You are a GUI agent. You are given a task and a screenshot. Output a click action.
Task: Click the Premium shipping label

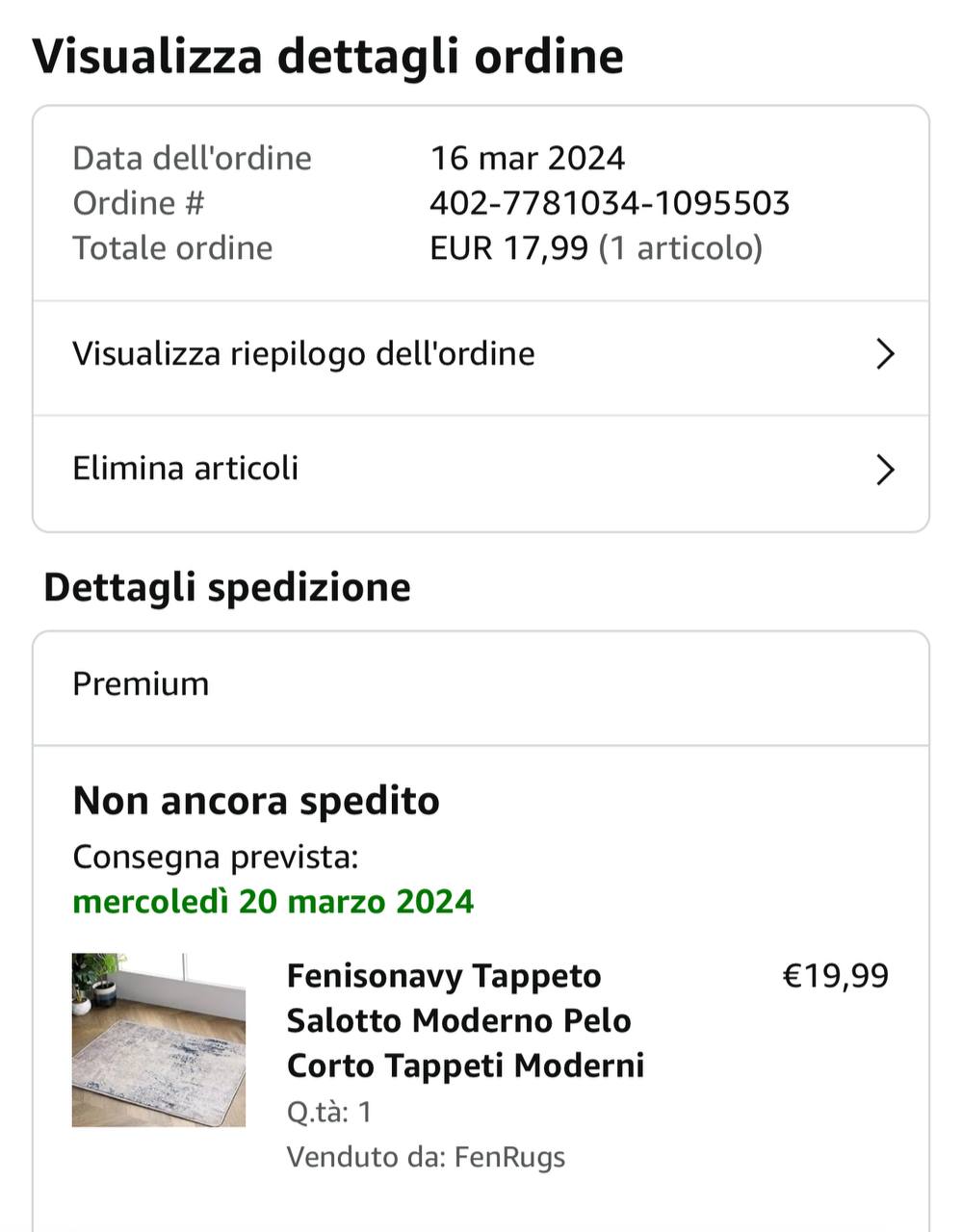[x=141, y=684]
